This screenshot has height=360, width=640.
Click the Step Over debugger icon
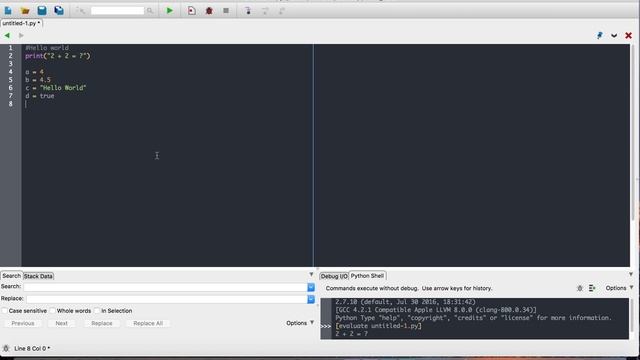[265, 11]
